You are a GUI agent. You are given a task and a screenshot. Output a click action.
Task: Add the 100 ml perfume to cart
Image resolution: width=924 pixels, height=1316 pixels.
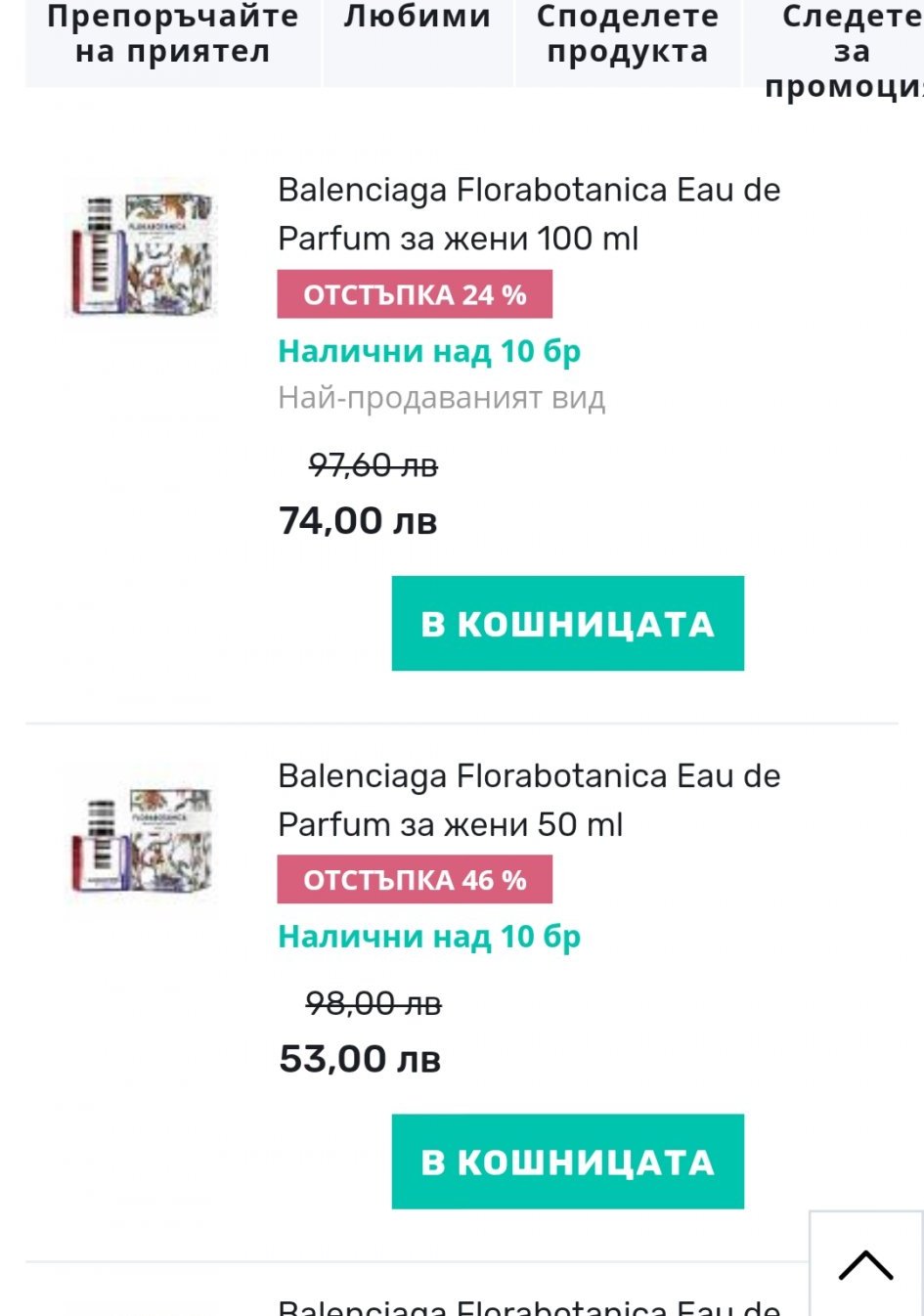coord(567,624)
